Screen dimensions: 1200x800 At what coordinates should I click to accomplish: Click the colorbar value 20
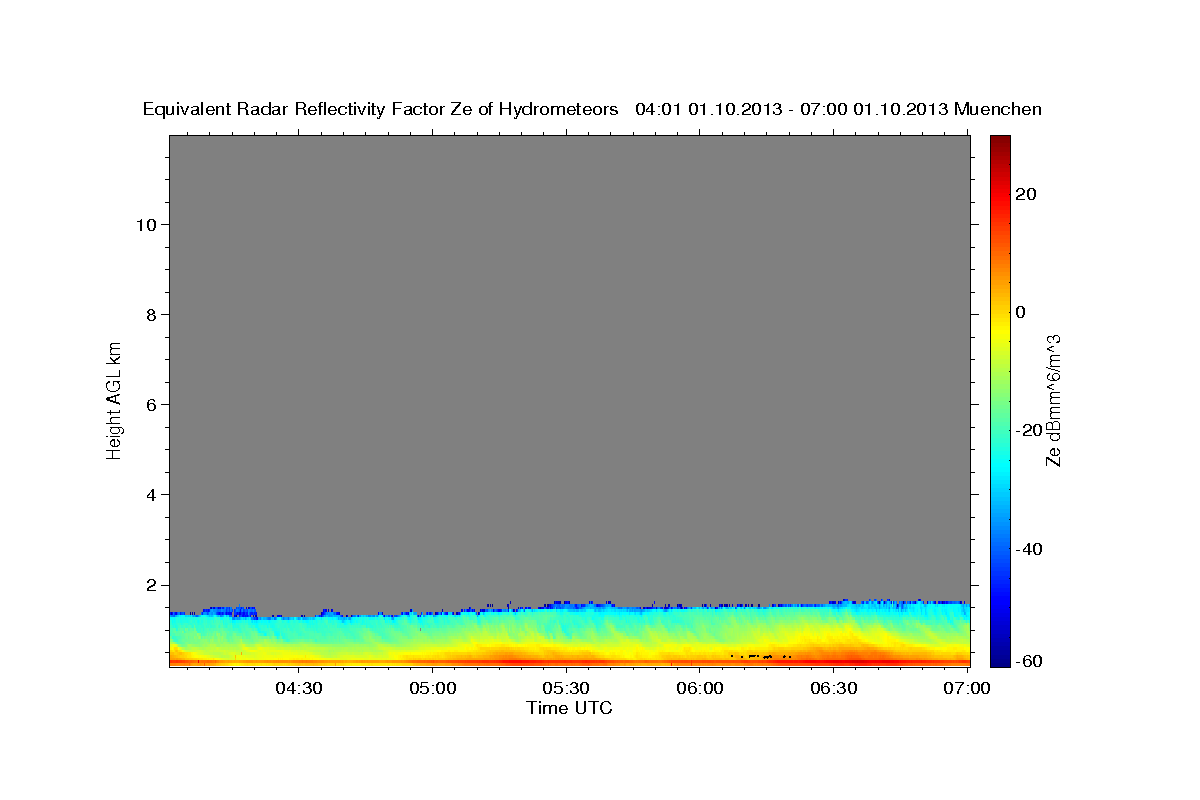coord(1026,194)
